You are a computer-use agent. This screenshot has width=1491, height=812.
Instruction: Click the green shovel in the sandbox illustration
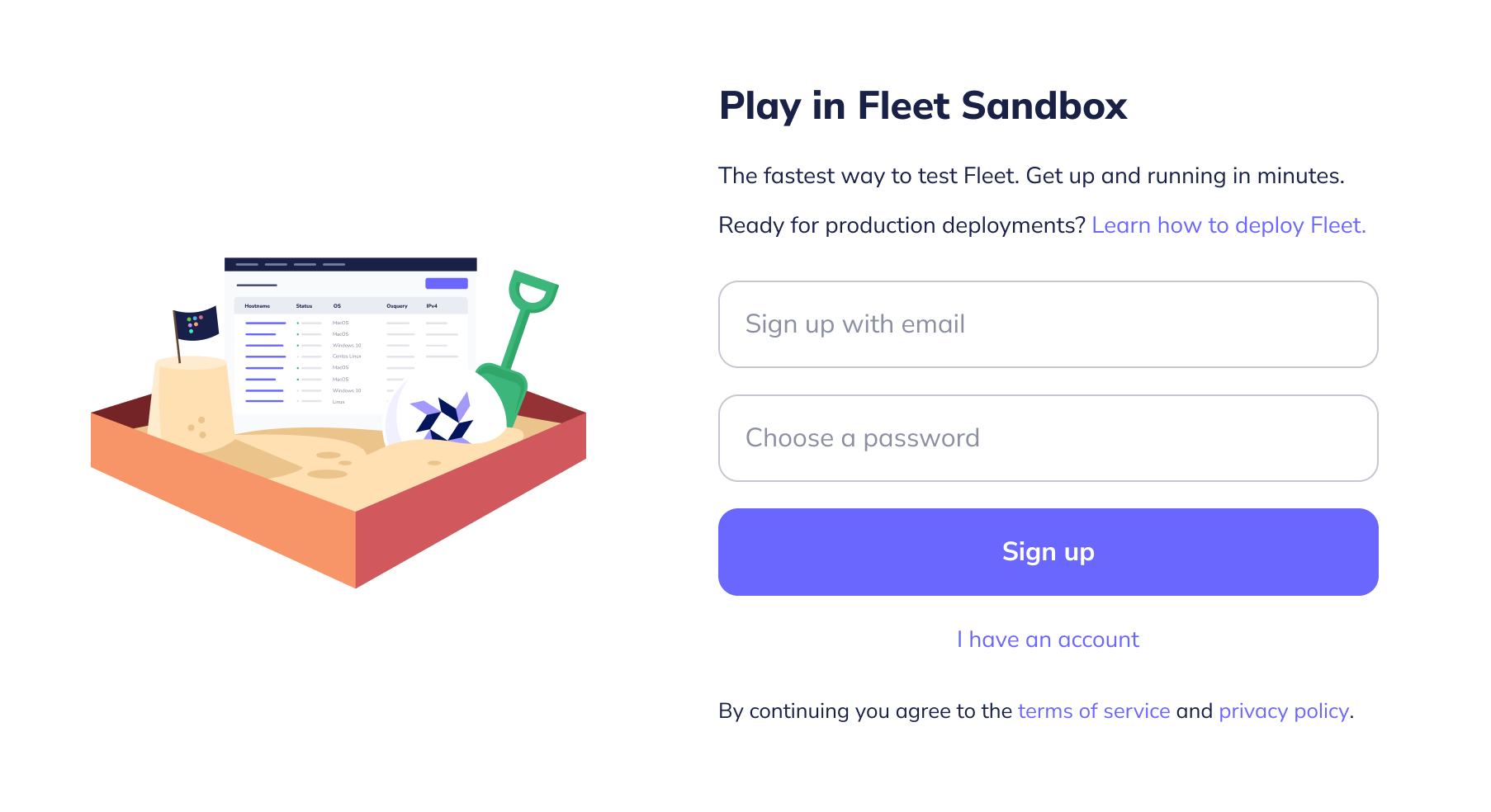519,328
